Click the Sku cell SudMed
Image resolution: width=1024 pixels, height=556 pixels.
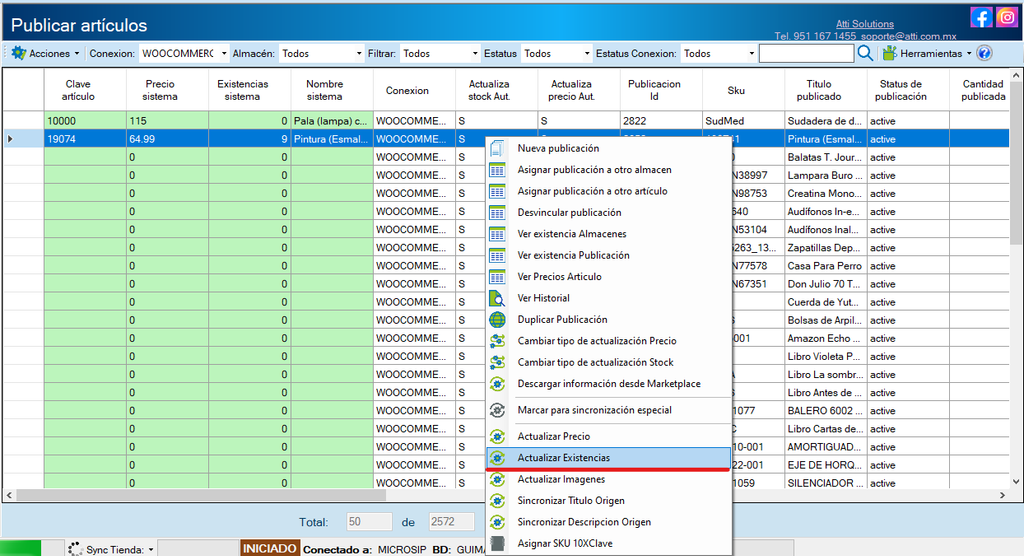tap(743, 121)
